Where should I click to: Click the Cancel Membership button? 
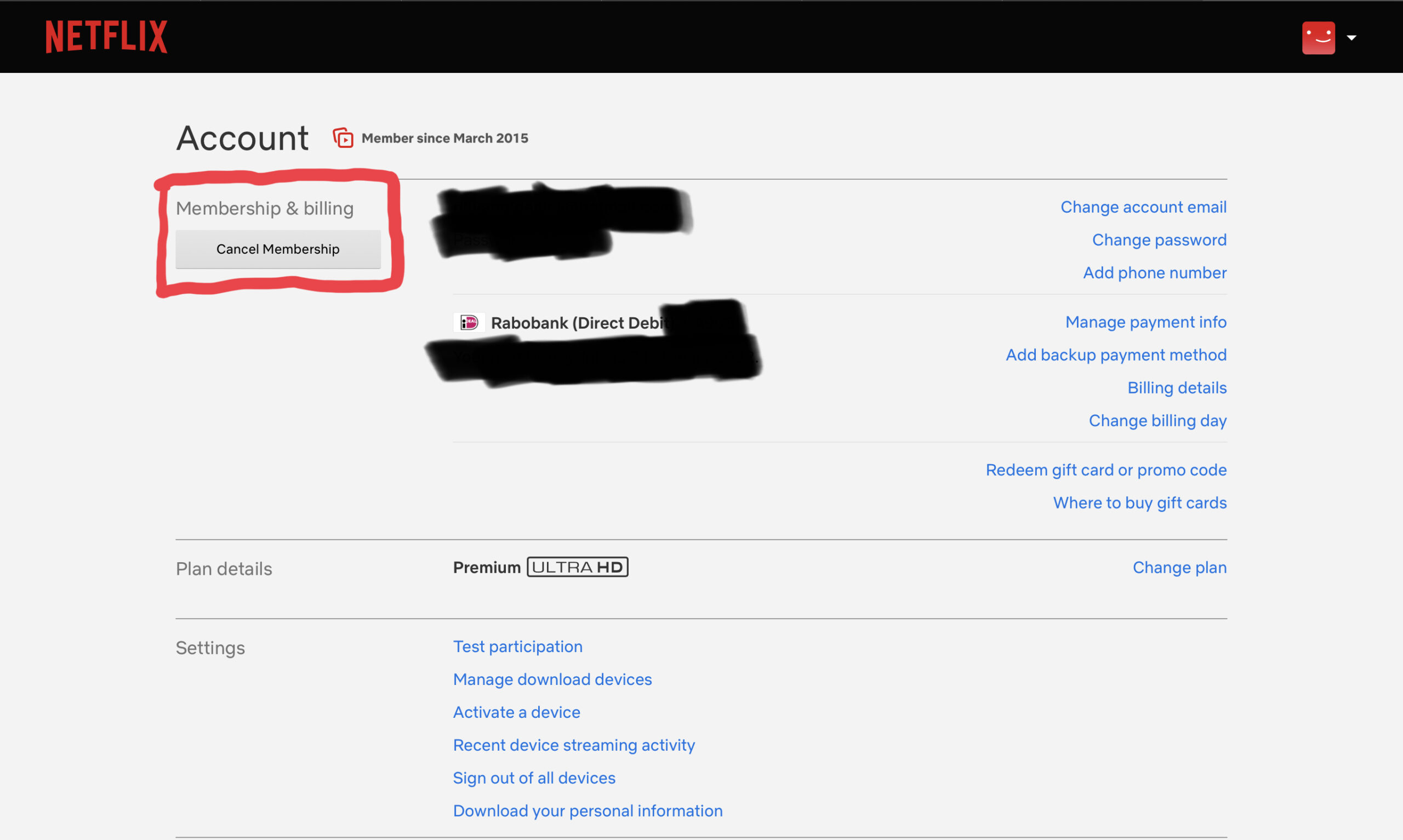pos(278,249)
